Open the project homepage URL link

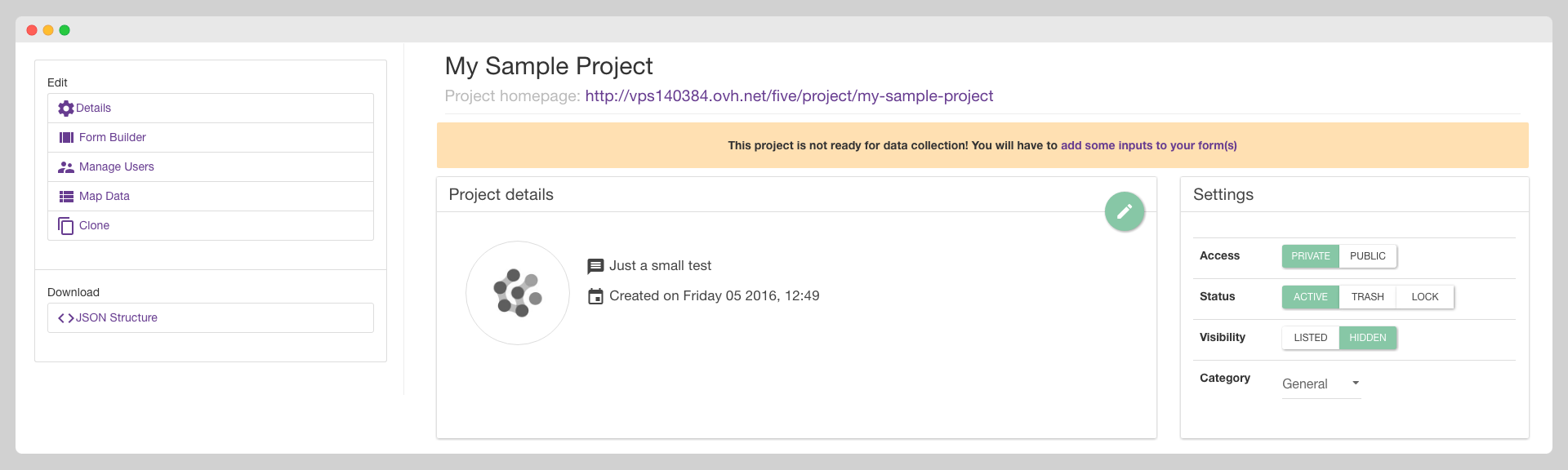click(789, 96)
